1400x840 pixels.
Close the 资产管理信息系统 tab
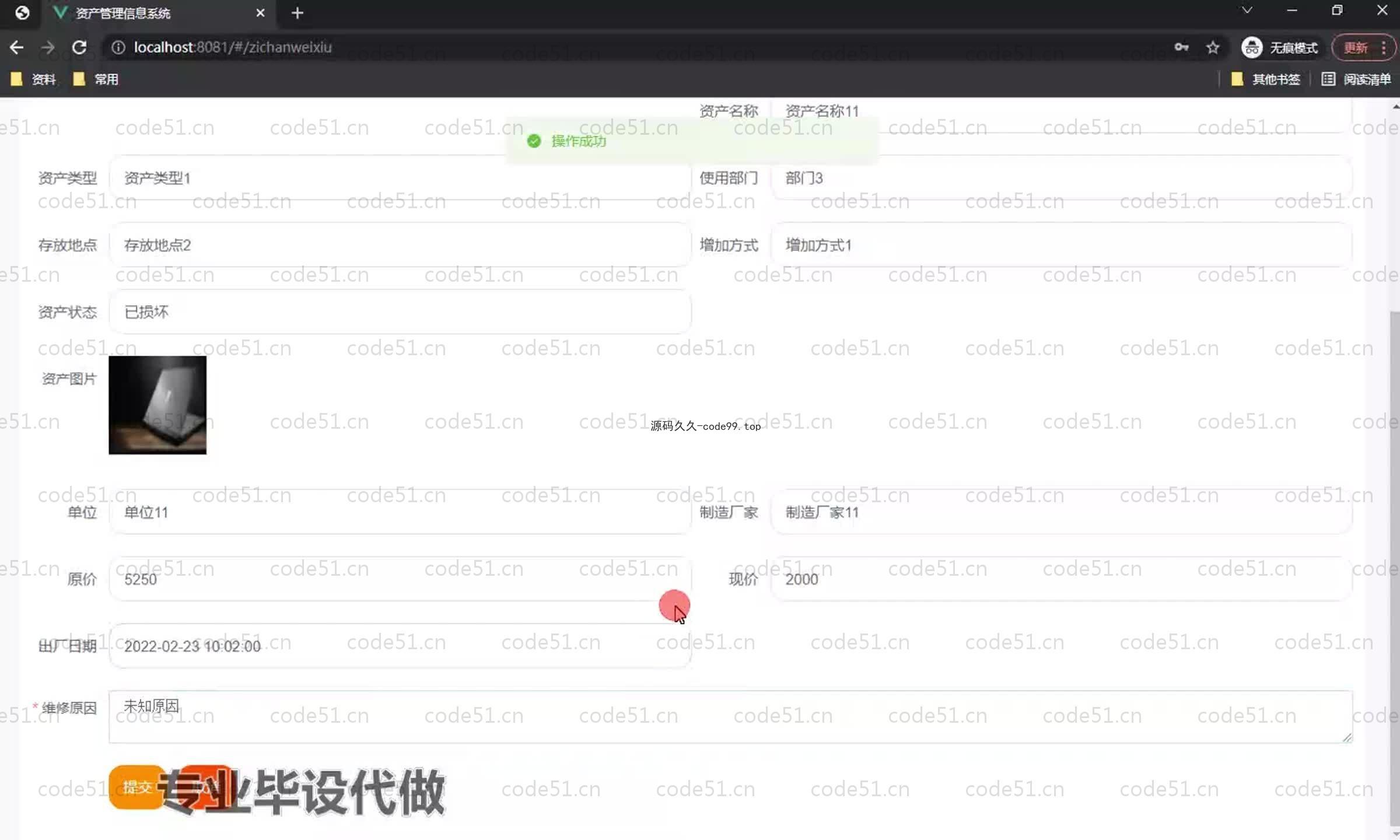click(260, 13)
